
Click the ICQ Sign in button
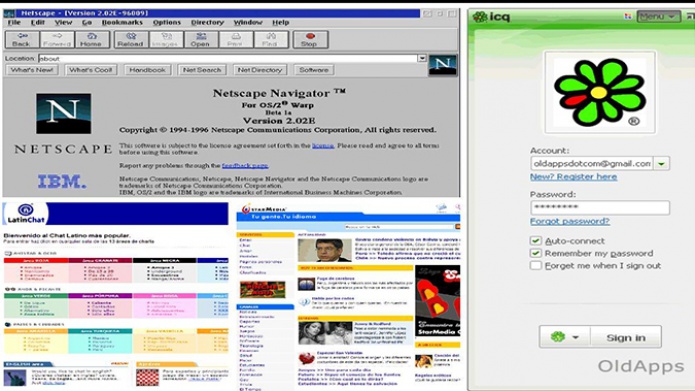coord(626,337)
